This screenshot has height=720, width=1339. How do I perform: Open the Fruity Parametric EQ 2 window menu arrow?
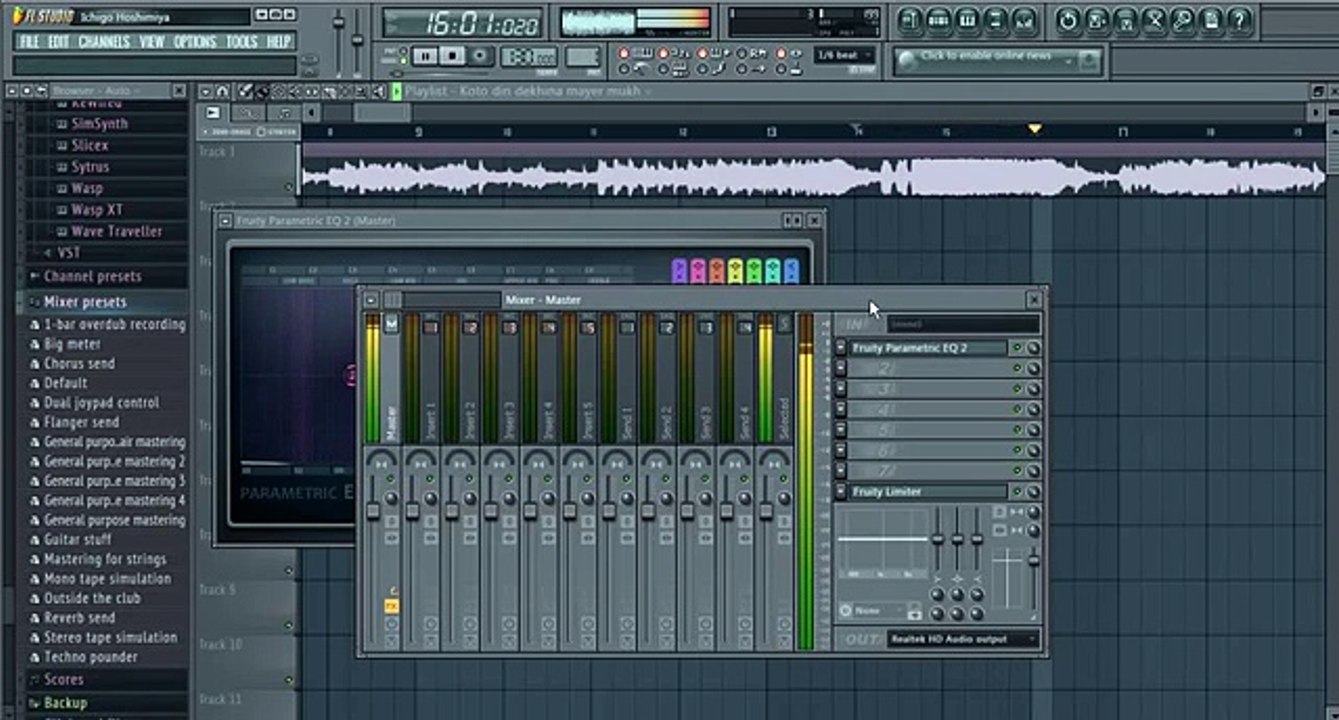pos(225,220)
